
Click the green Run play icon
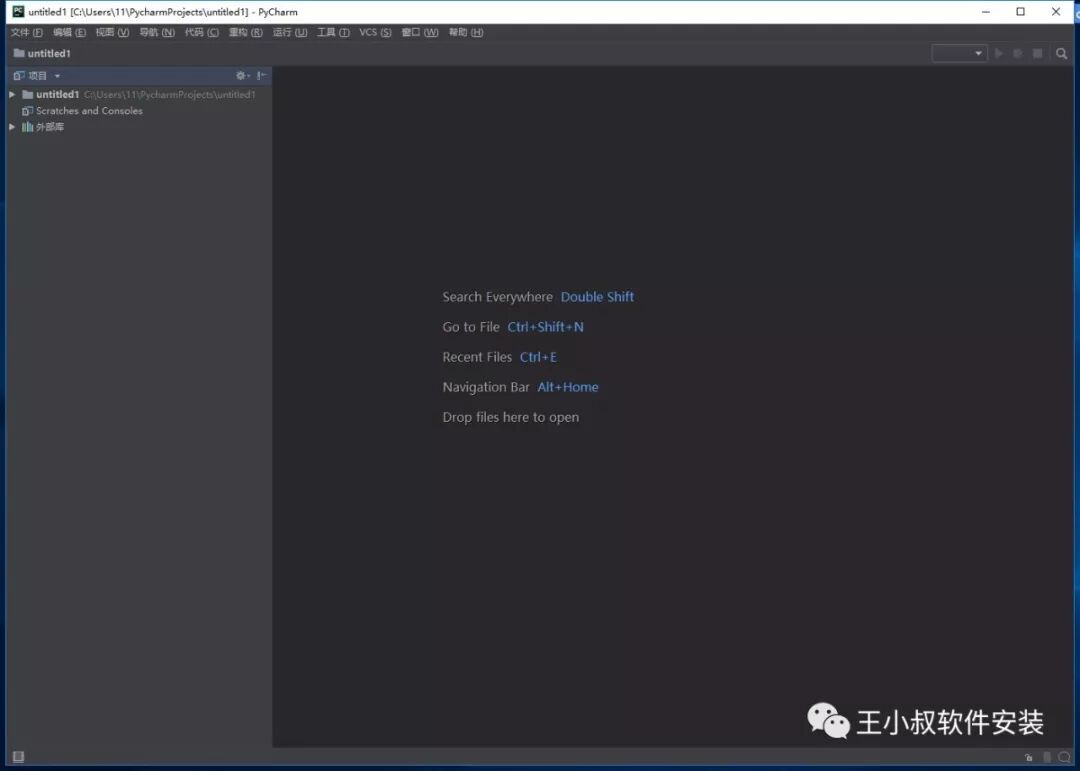[x=999, y=53]
